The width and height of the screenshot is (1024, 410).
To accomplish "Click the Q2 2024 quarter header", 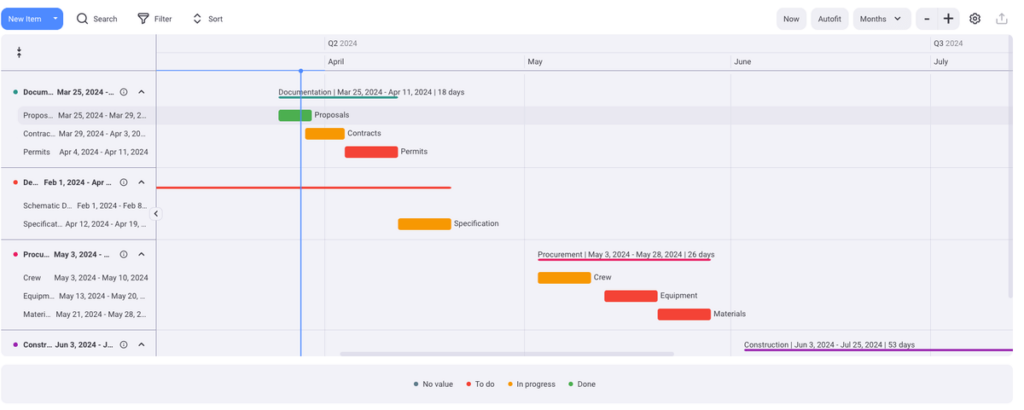I will click(x=342, y=43).
